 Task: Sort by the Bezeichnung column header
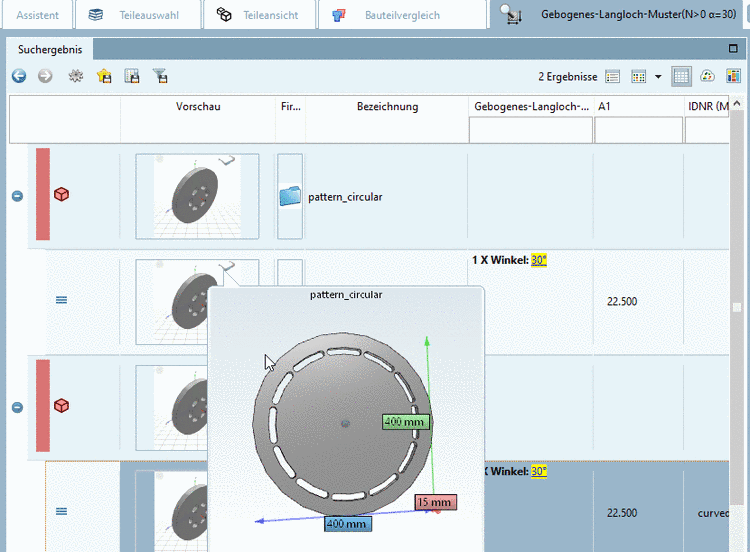(387, 106)
